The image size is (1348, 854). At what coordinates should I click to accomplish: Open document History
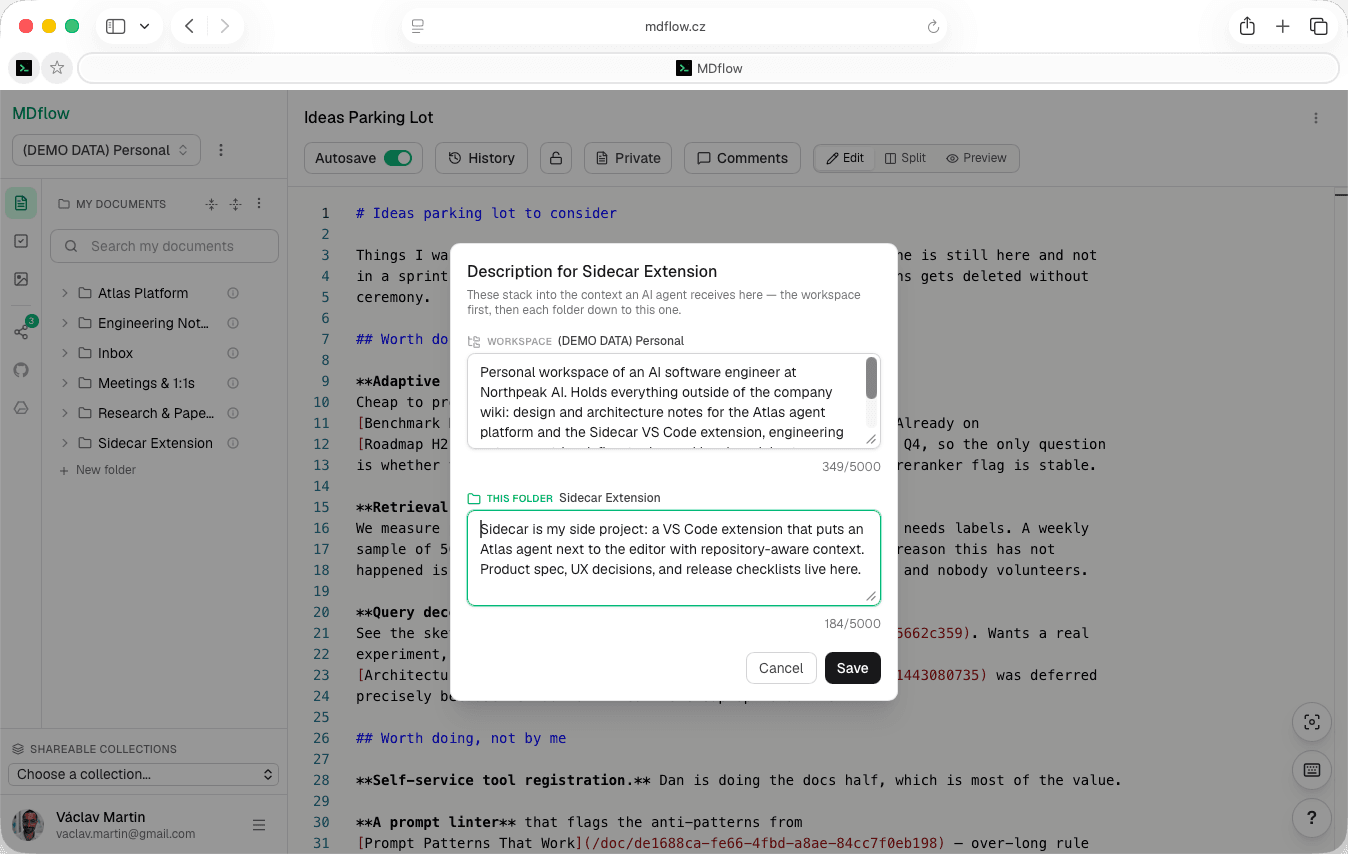pyautogui.click(x=481, y=158)
